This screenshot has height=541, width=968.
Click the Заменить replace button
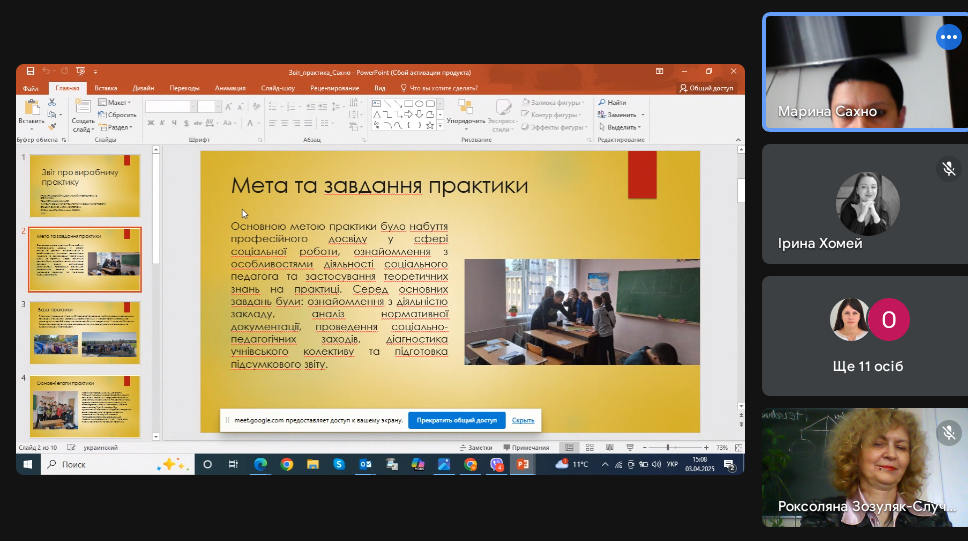(620, 115)
